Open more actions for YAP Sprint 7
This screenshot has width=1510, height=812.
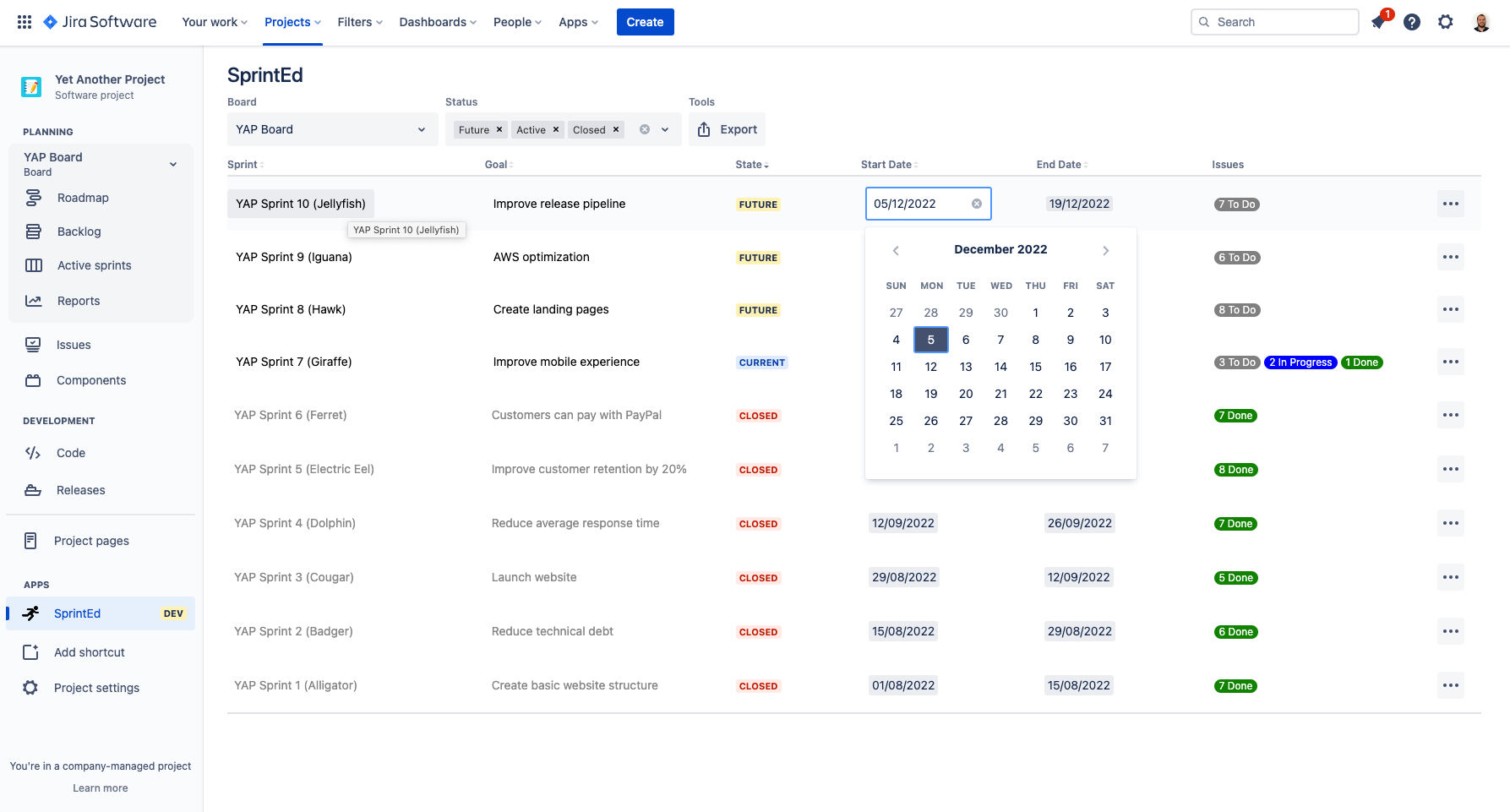tap(1451, 362)
